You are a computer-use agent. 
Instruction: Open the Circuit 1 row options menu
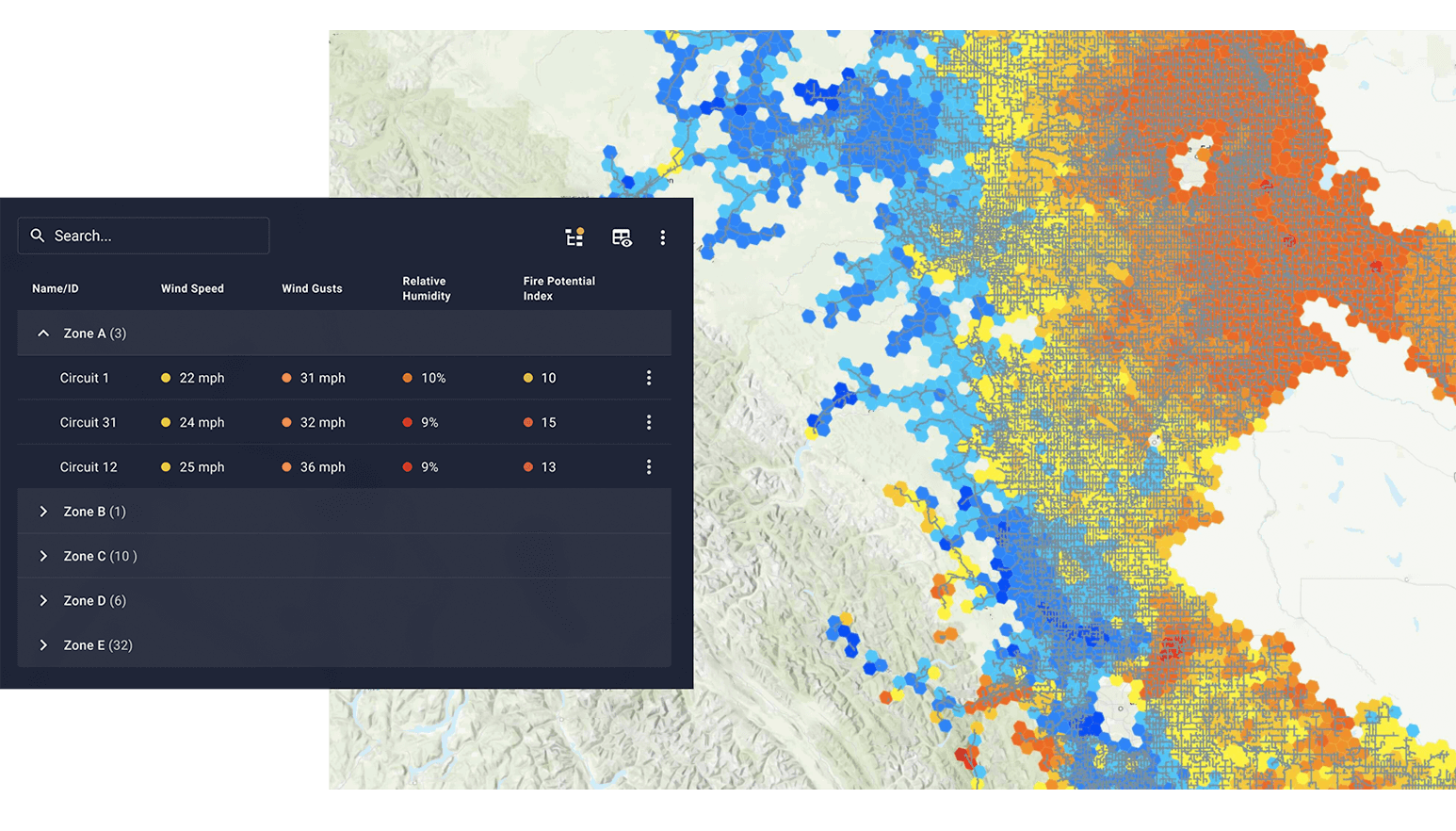pos(649,378)
